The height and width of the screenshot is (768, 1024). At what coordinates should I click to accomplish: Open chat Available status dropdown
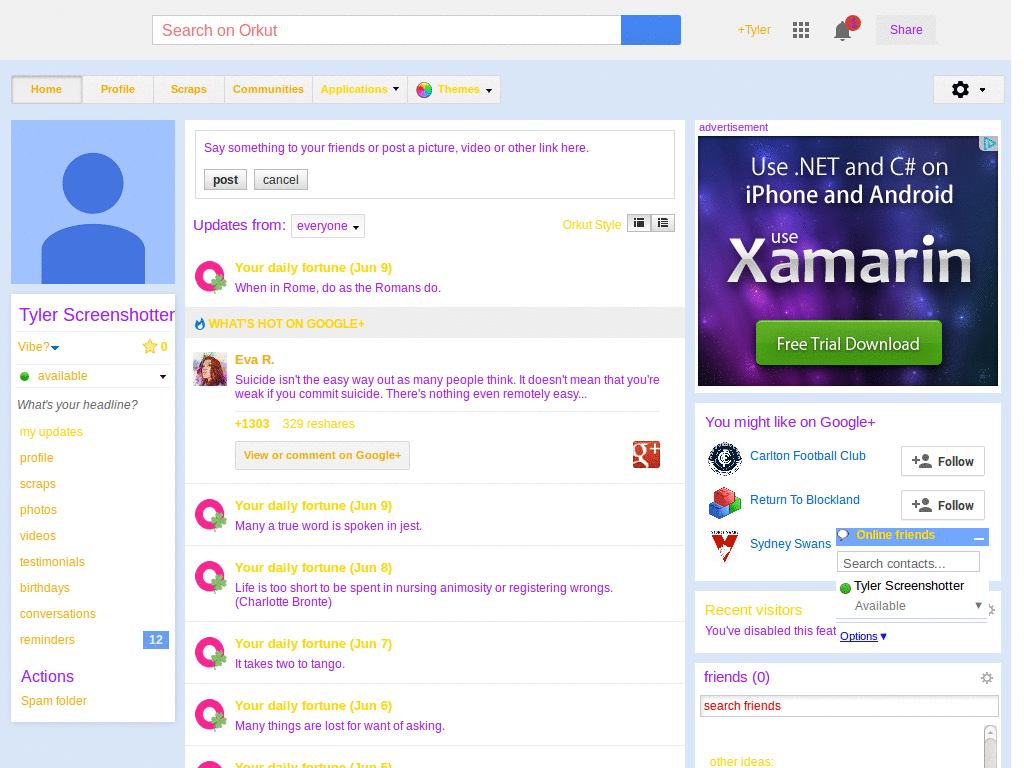pos(978,605)
